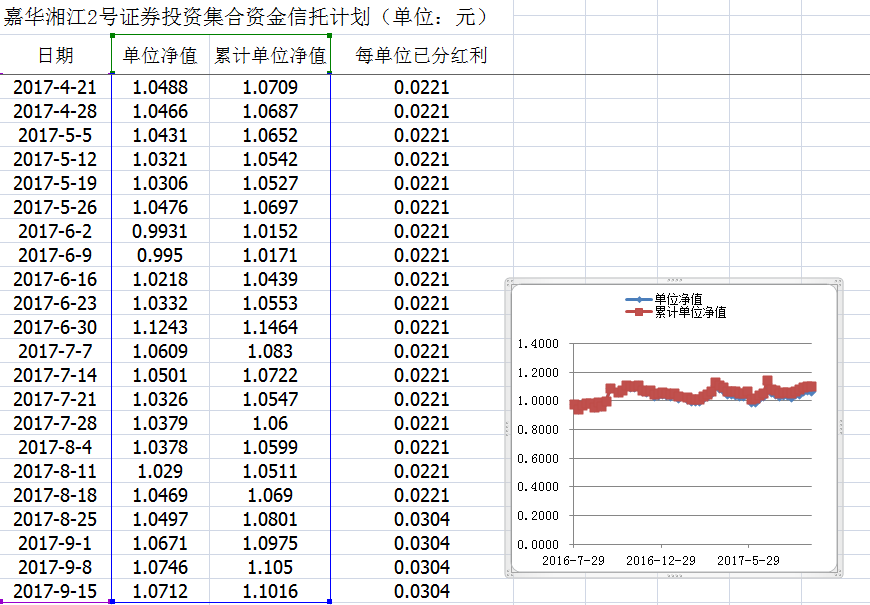
Task: Select the 累计单位净值 header cell
Action: coord(270,56)
